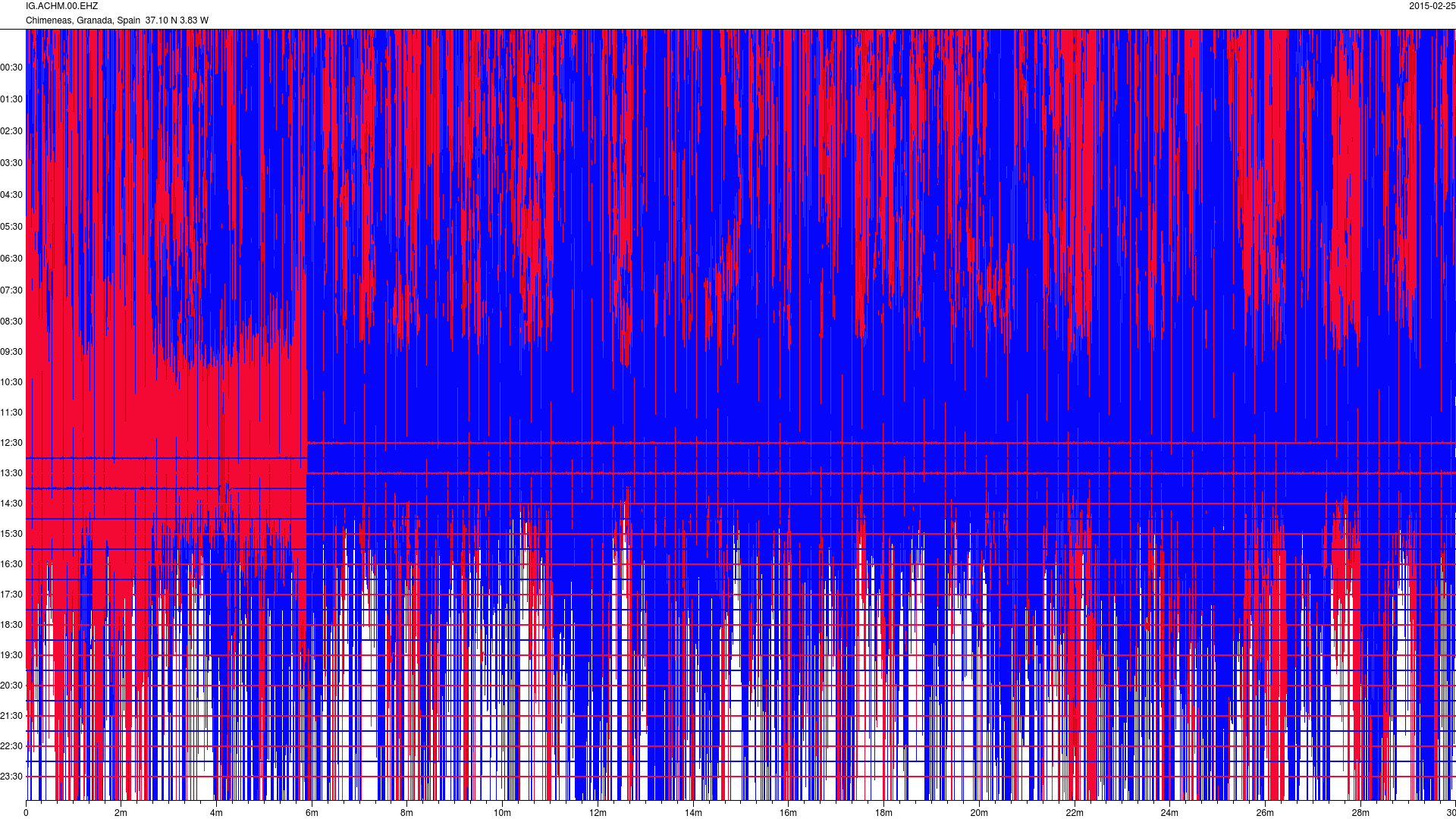Click the 16:30 time label
This screenshot has width=1456, height=819.
[11, 564]
